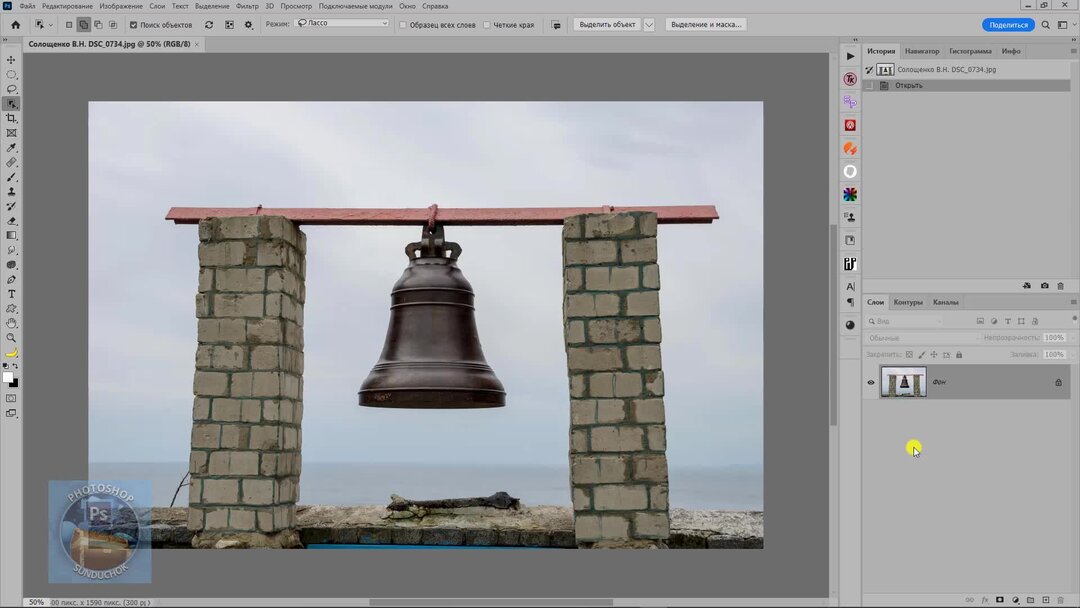Hide the 'Фон' layer eye icon
The width and height of the screenshot is (1080, 608).
871,382
